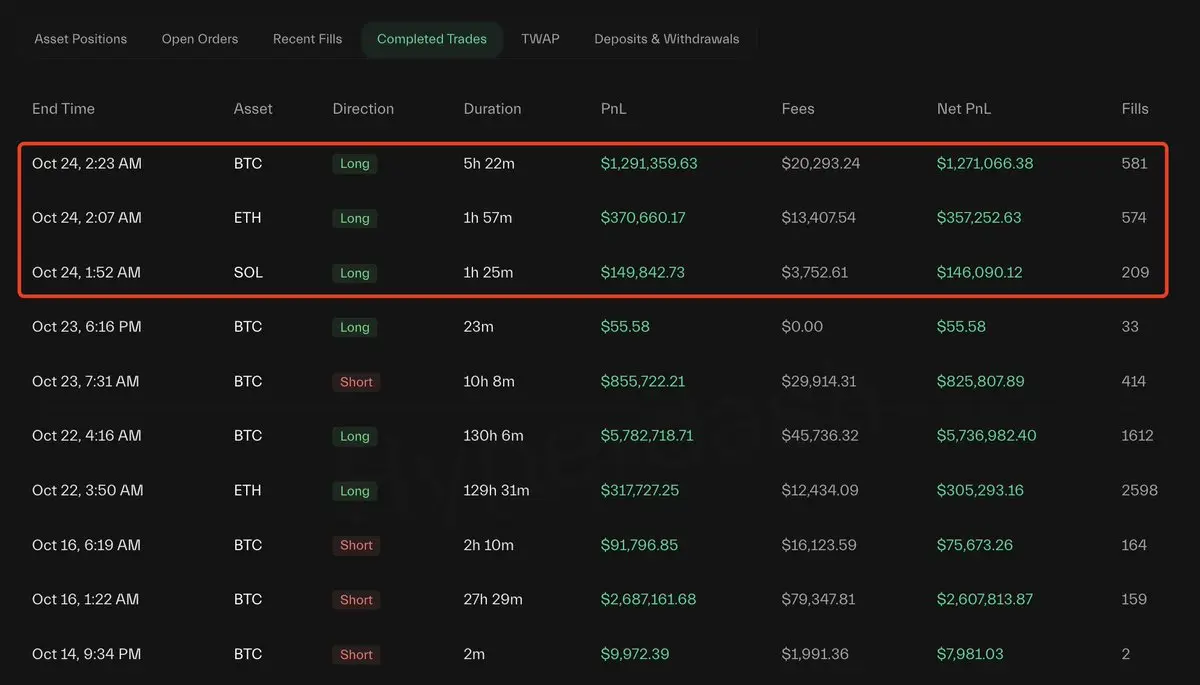1200x685 pixels.
Task: Sort by the Net PnL column header
Action: tap(964, 109)
